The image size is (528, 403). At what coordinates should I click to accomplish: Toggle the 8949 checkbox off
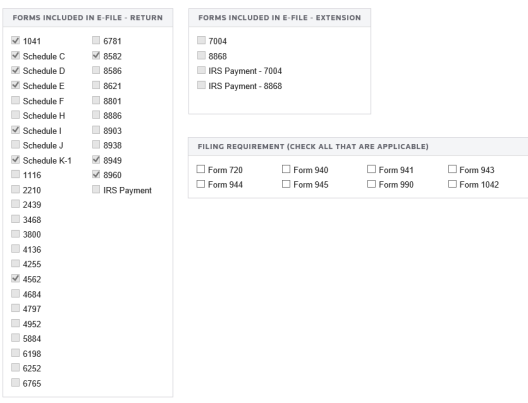pyautogui.click(x=96, y=159)
